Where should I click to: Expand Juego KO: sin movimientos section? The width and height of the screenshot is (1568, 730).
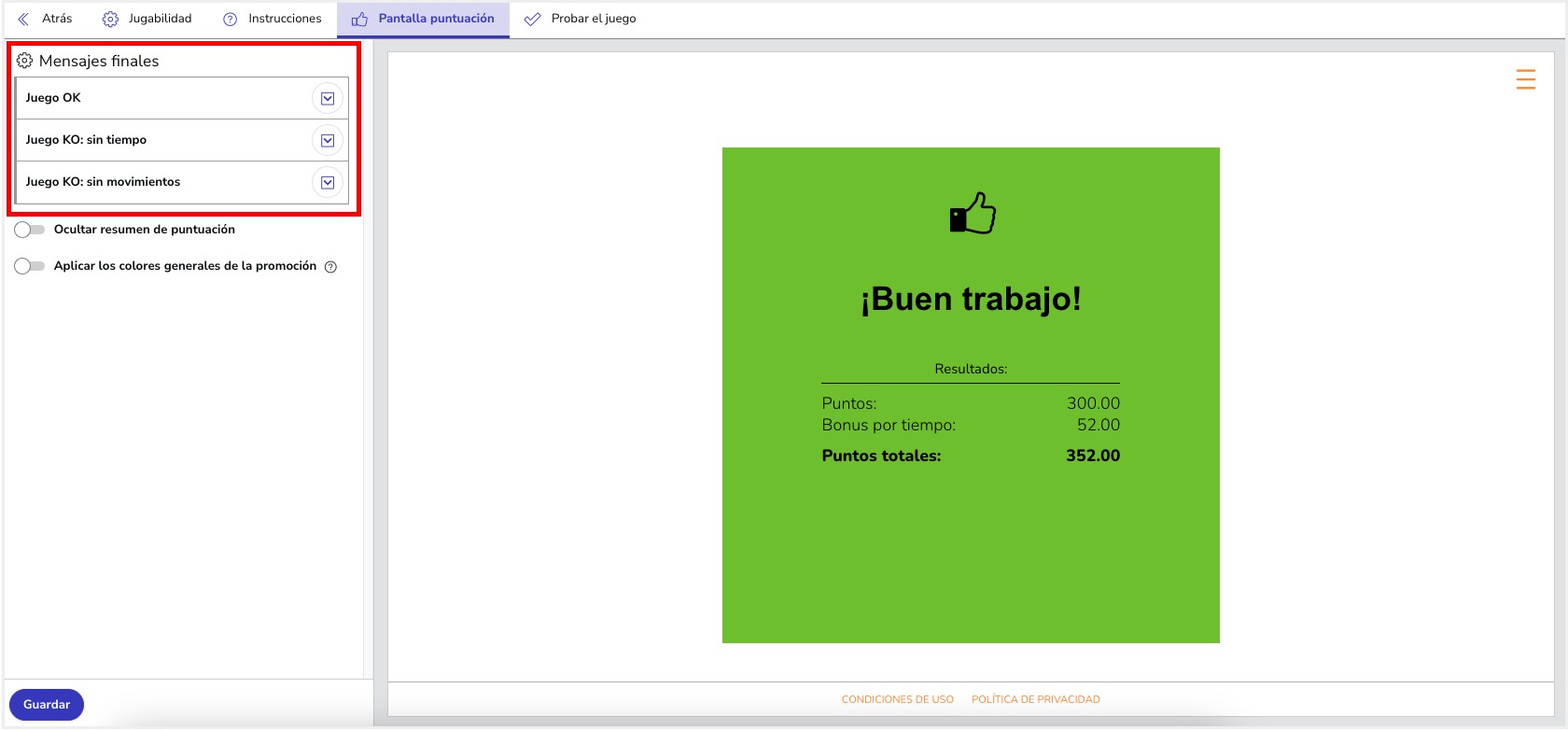pyautogui.click(x=328, y=182)
